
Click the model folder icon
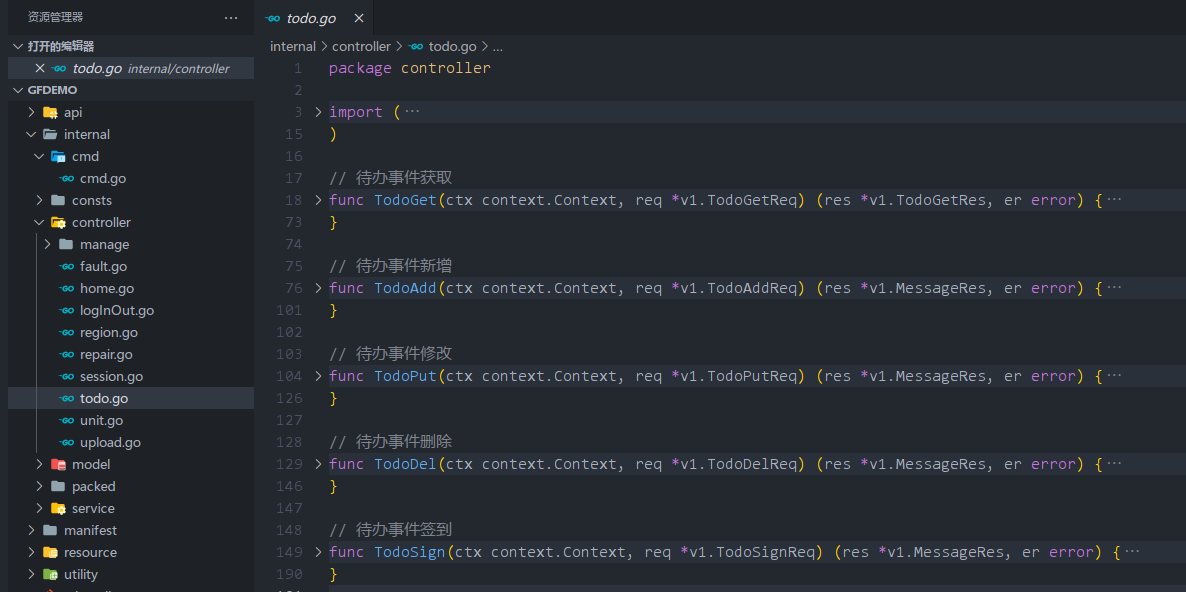pyautogui.click(x=58, y=463)
